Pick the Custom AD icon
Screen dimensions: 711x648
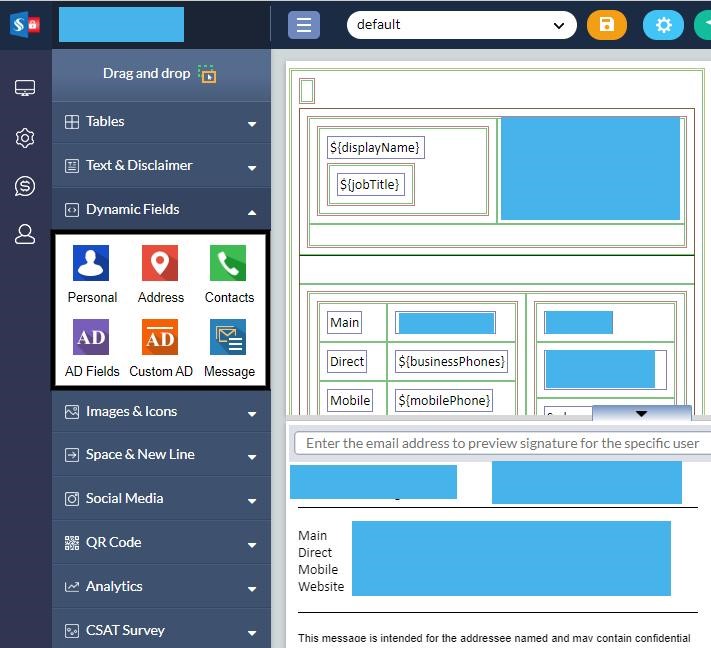pyautogui.click(x=160, y=338)
